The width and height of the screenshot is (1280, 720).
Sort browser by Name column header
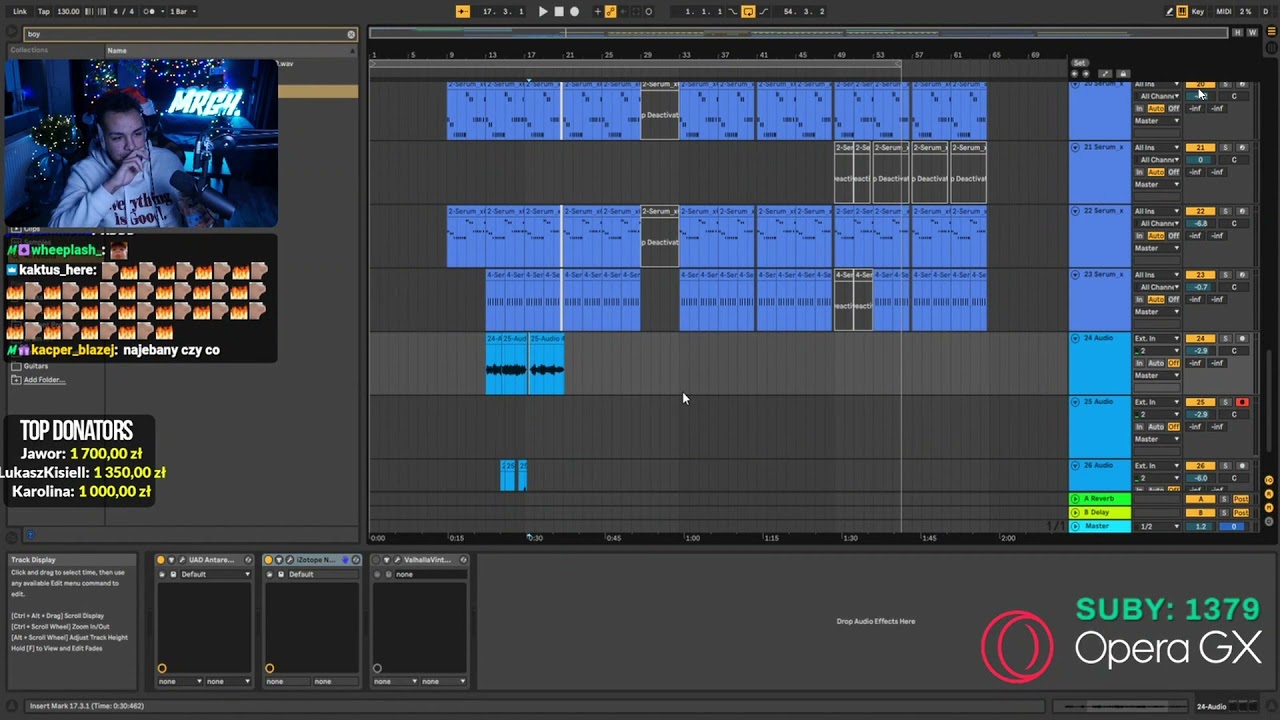(231, 50)
